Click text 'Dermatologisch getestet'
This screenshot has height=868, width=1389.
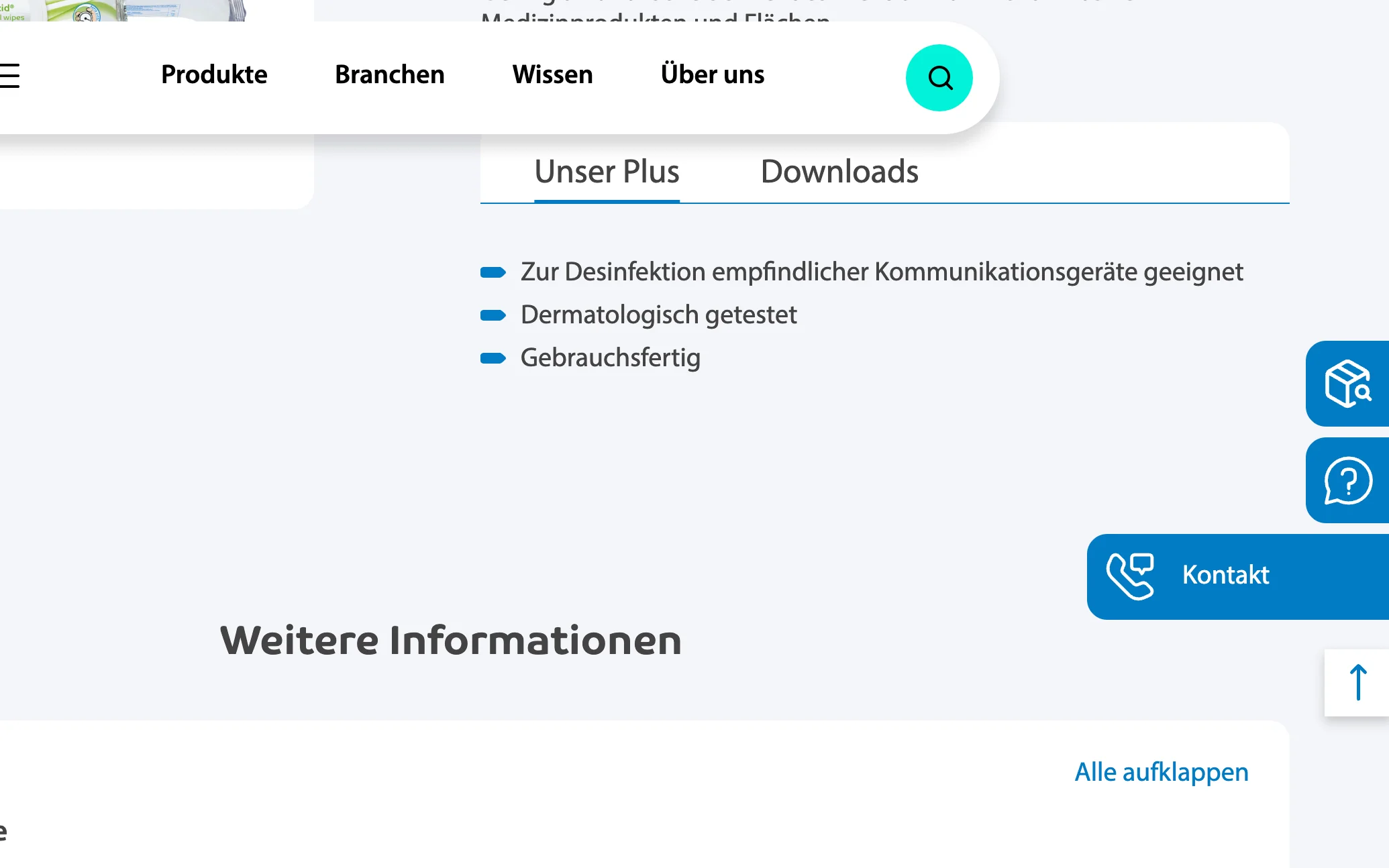(659, 315)
